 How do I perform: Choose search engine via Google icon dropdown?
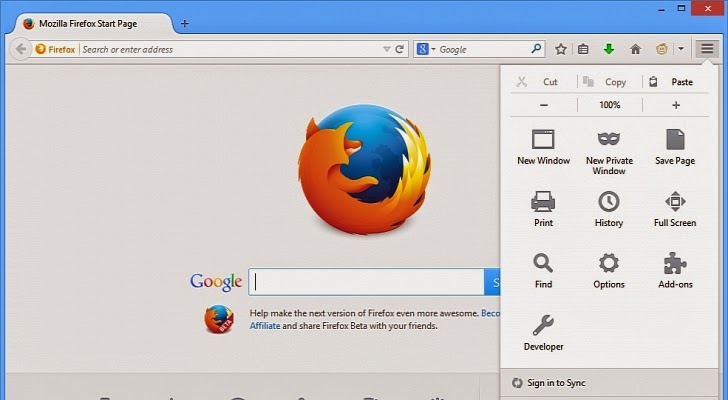point(426,49)
